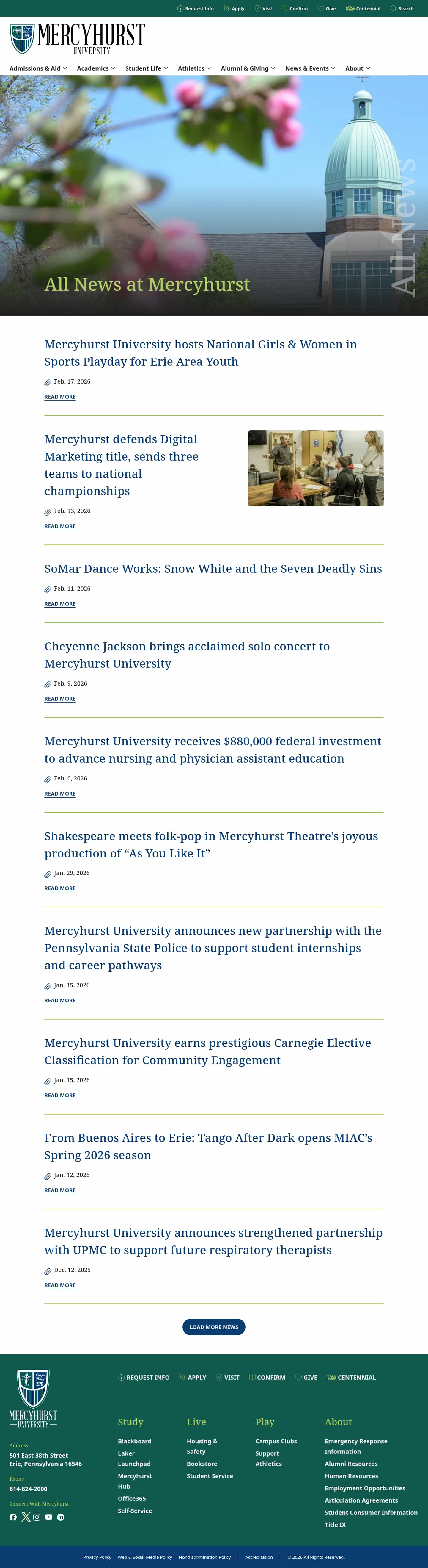
Task: Open the X (Twitter) icon in footer
Action: pos(26,1517)
